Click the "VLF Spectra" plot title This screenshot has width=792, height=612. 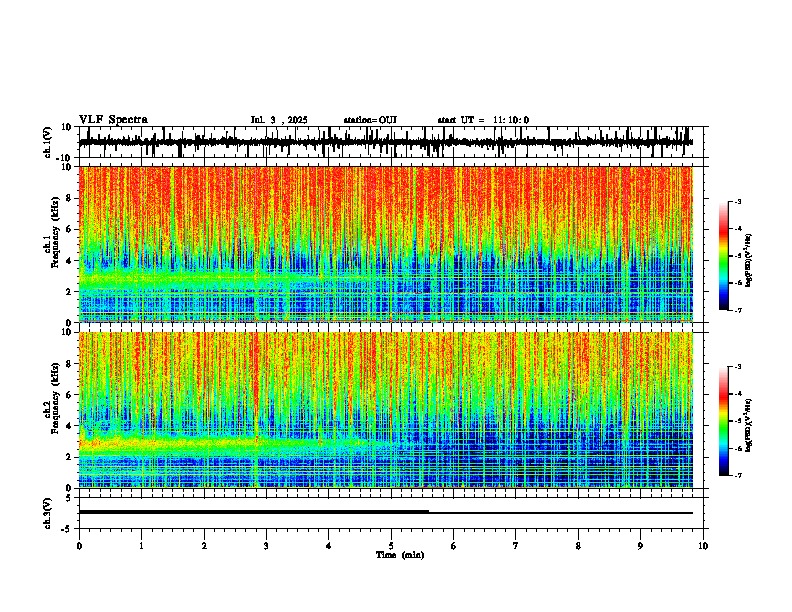[113, 120]
